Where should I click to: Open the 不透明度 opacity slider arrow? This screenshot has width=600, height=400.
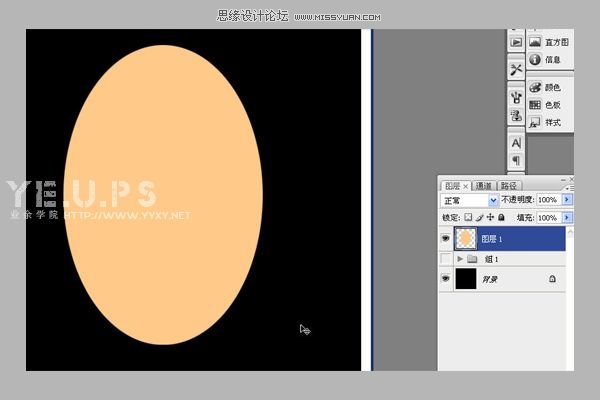point(567,199)
